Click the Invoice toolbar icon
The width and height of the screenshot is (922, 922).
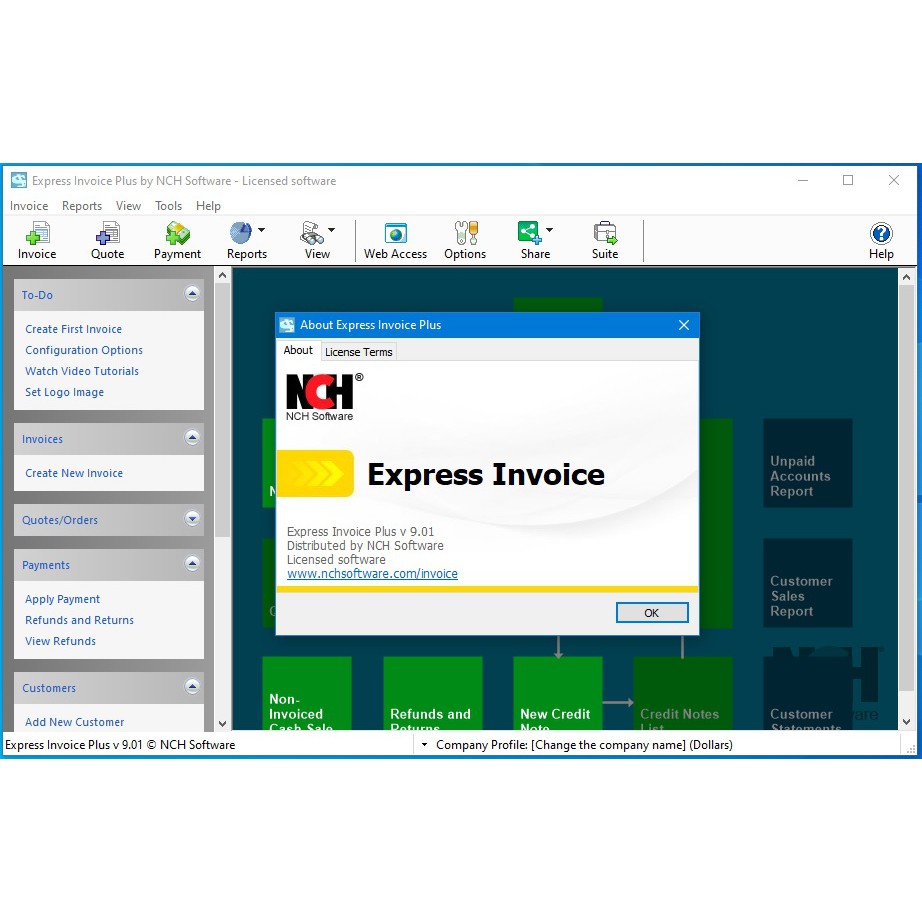(x=37, y=235)
